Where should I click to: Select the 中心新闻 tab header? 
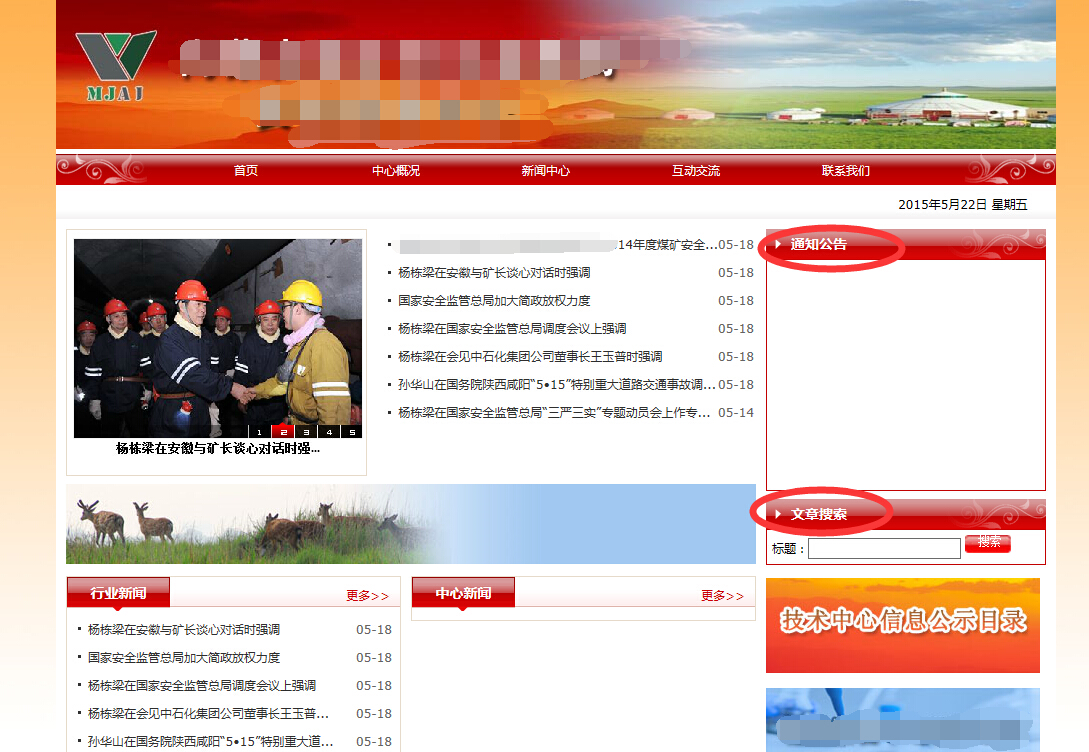point(463,593)
